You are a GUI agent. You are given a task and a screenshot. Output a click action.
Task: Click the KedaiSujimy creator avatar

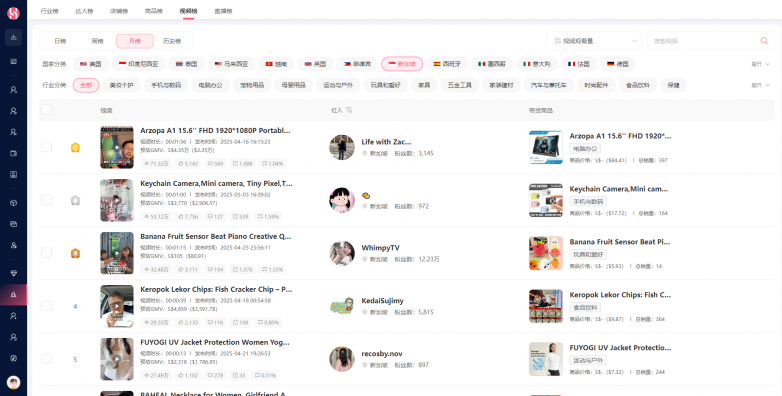[x=342, y=306]
